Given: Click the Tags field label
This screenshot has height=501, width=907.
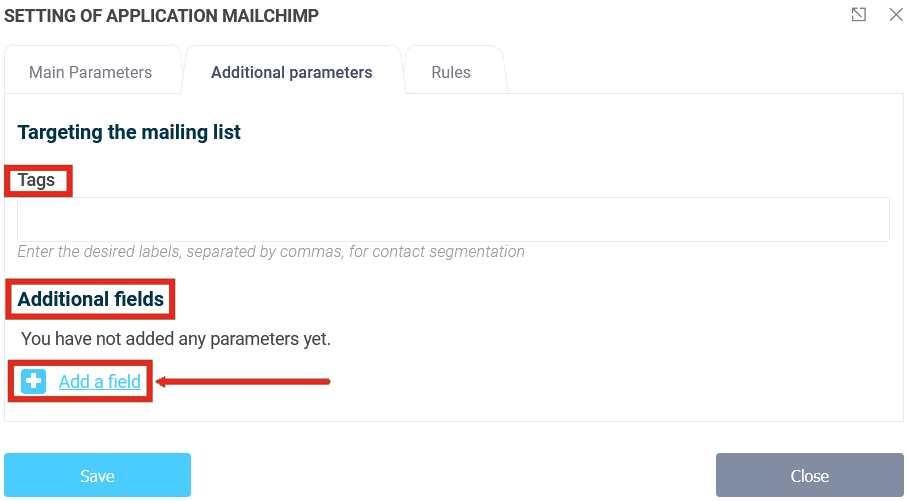Looking at the screenshot, I should [x=37, y=181].
